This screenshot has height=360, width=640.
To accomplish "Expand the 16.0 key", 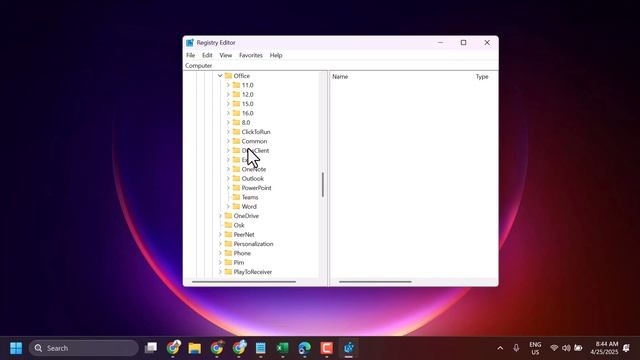I will click(x=228, y=113).
